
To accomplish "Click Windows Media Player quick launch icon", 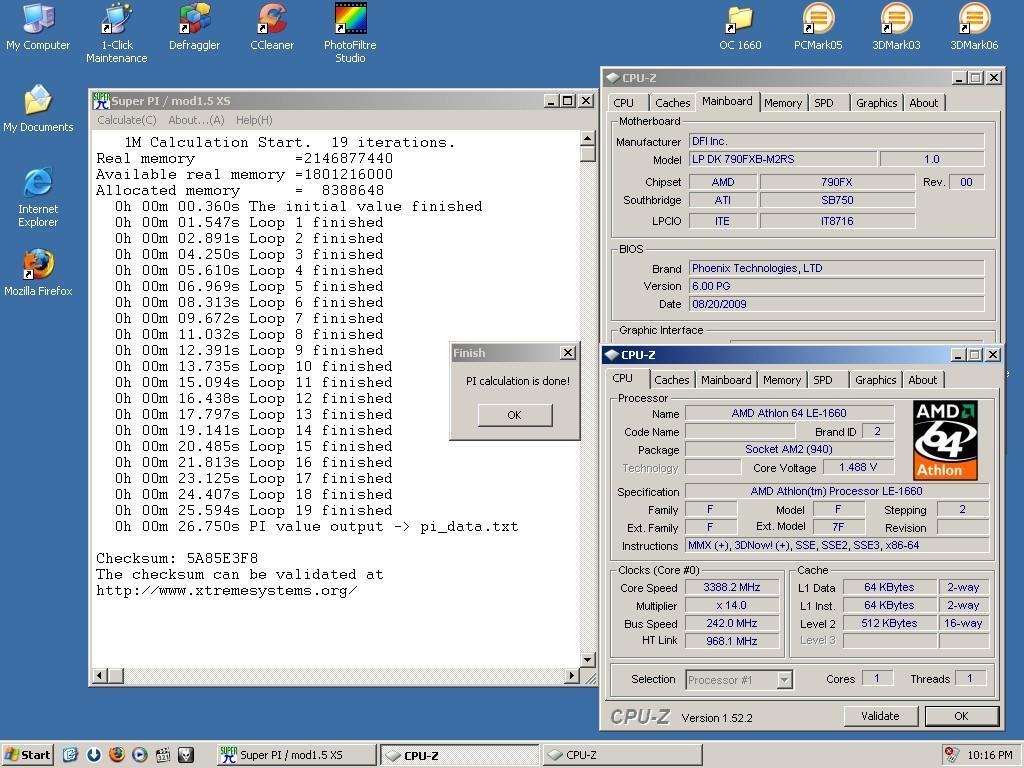I will pos(140,755).
